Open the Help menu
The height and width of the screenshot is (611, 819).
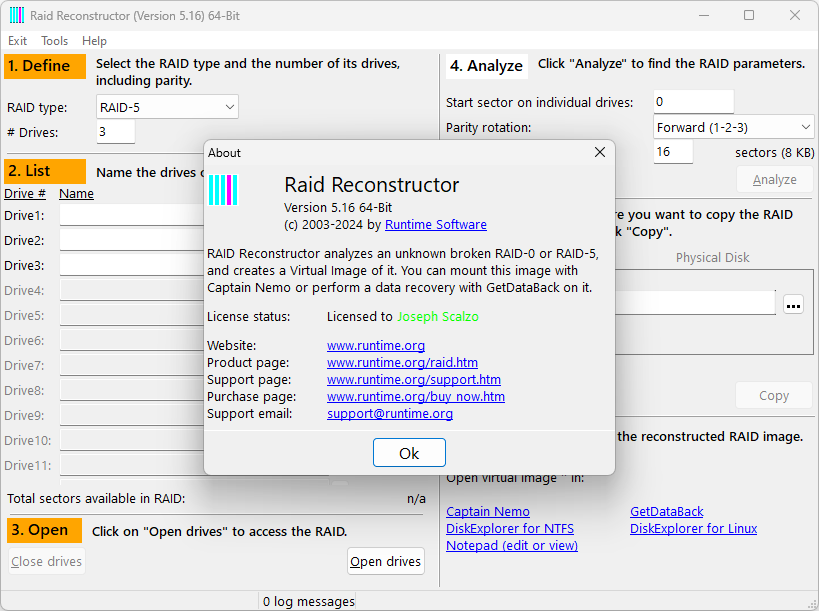(x=94, y=41)
